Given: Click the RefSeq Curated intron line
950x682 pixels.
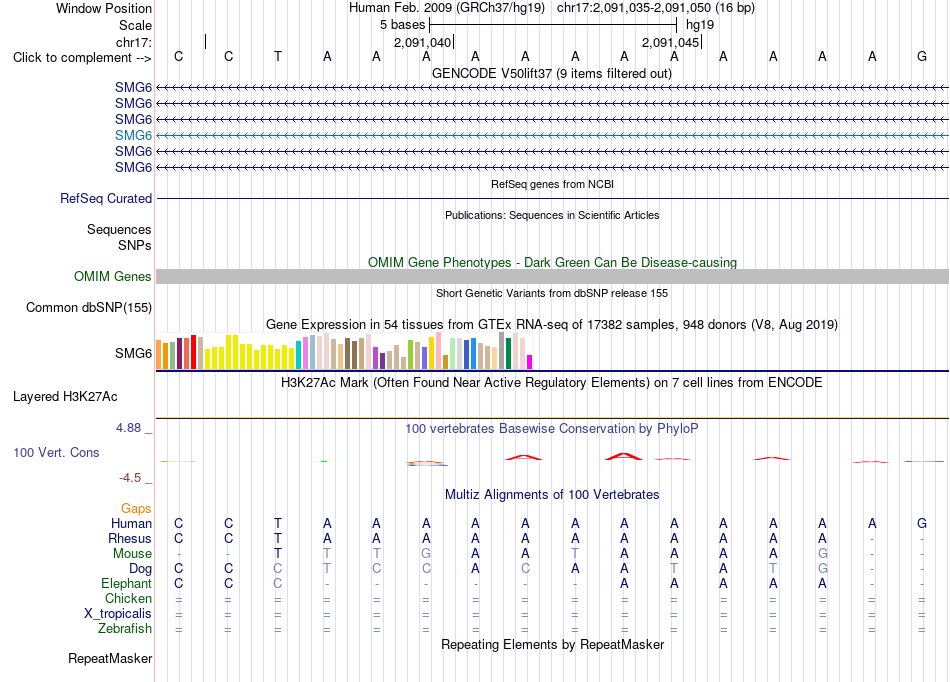Looking at the screenshot, I should click(552, 198).
